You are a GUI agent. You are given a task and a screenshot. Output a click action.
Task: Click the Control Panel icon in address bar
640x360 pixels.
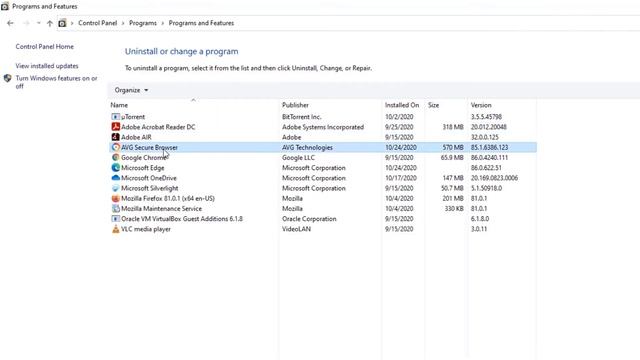(x=62, y=23)
